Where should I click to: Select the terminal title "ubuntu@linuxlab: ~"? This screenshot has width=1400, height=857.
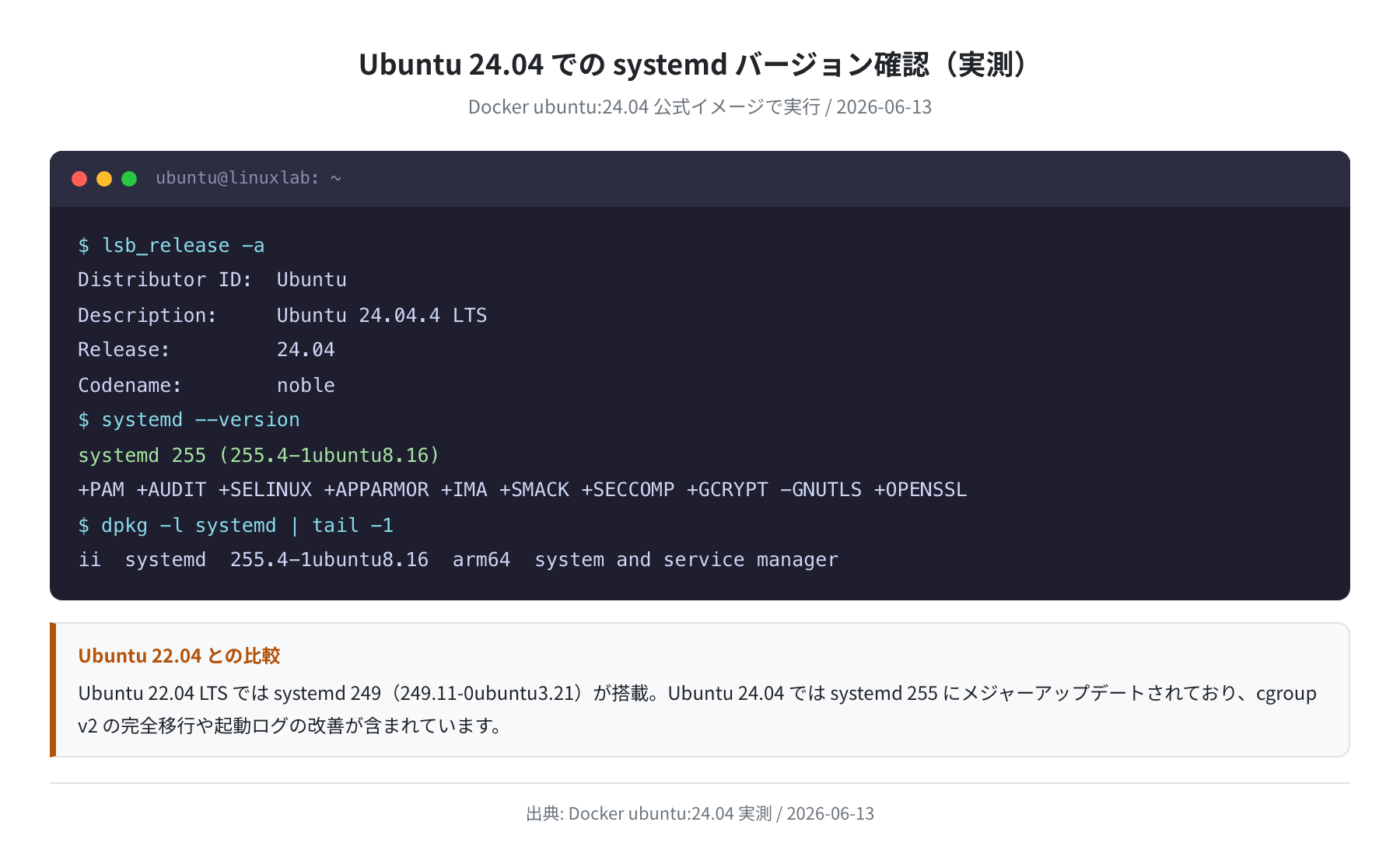249,178
